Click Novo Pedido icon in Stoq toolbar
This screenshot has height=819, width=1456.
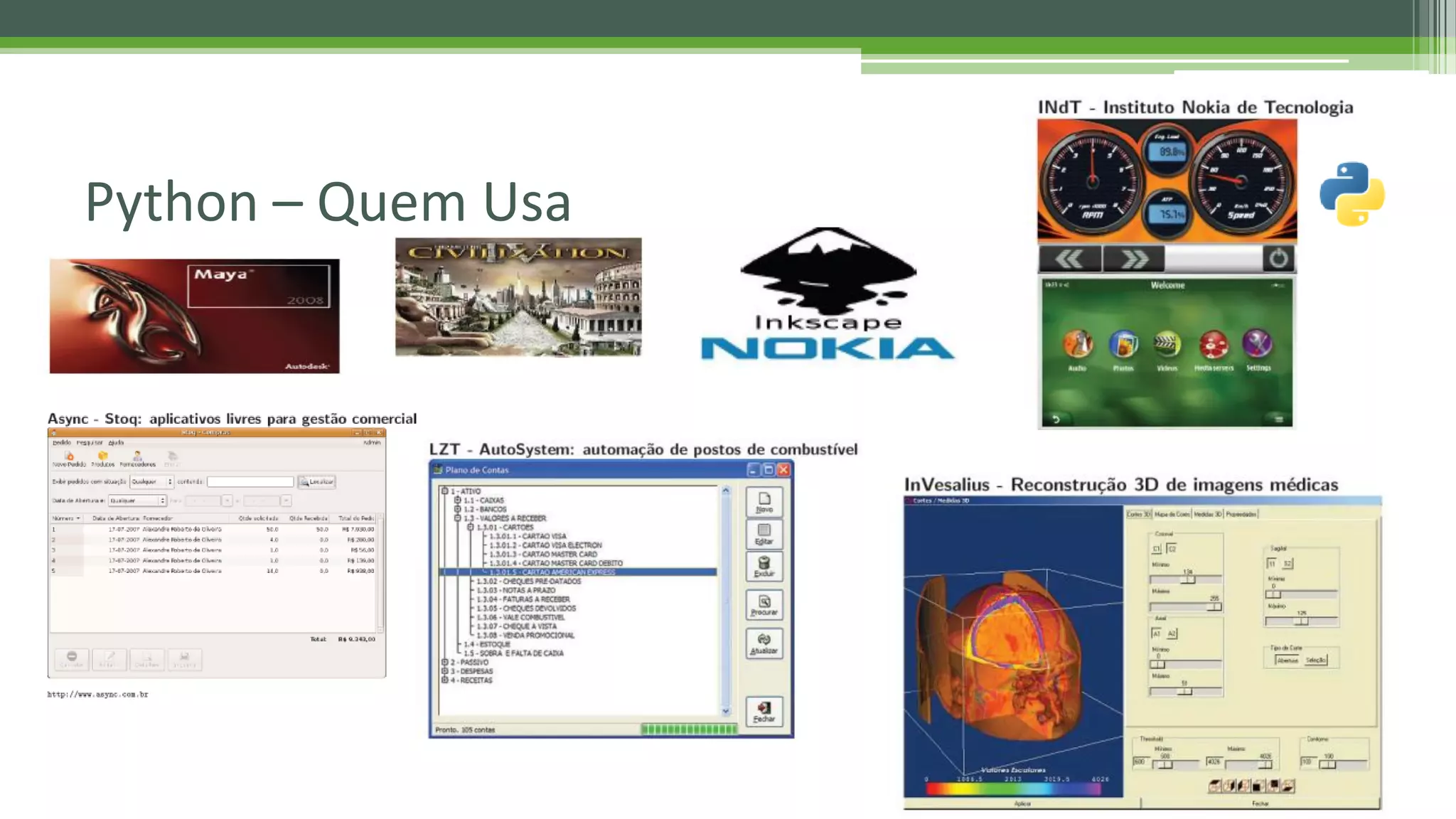[69, 459]
